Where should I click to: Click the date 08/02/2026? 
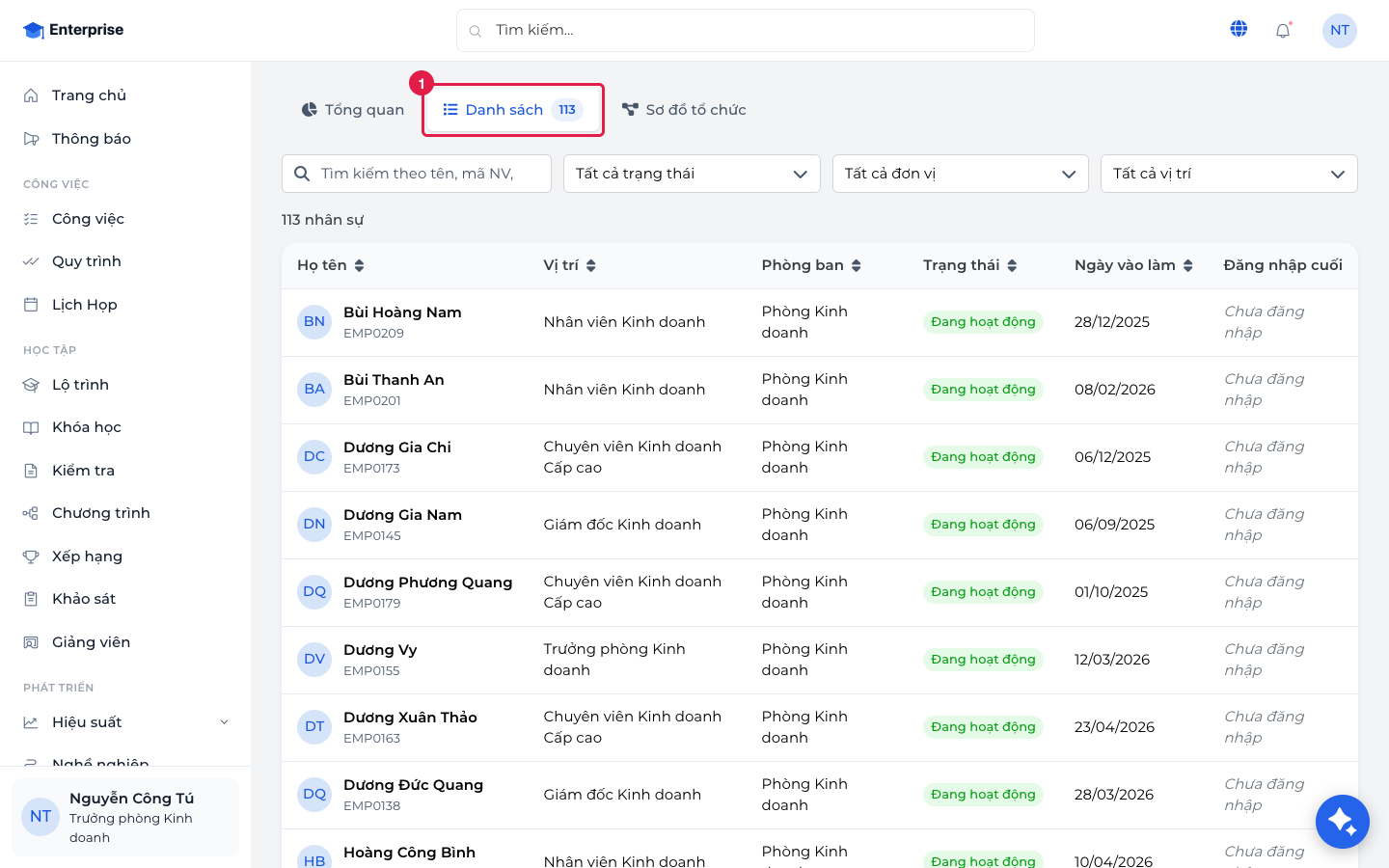click(x=1115, y=390)
